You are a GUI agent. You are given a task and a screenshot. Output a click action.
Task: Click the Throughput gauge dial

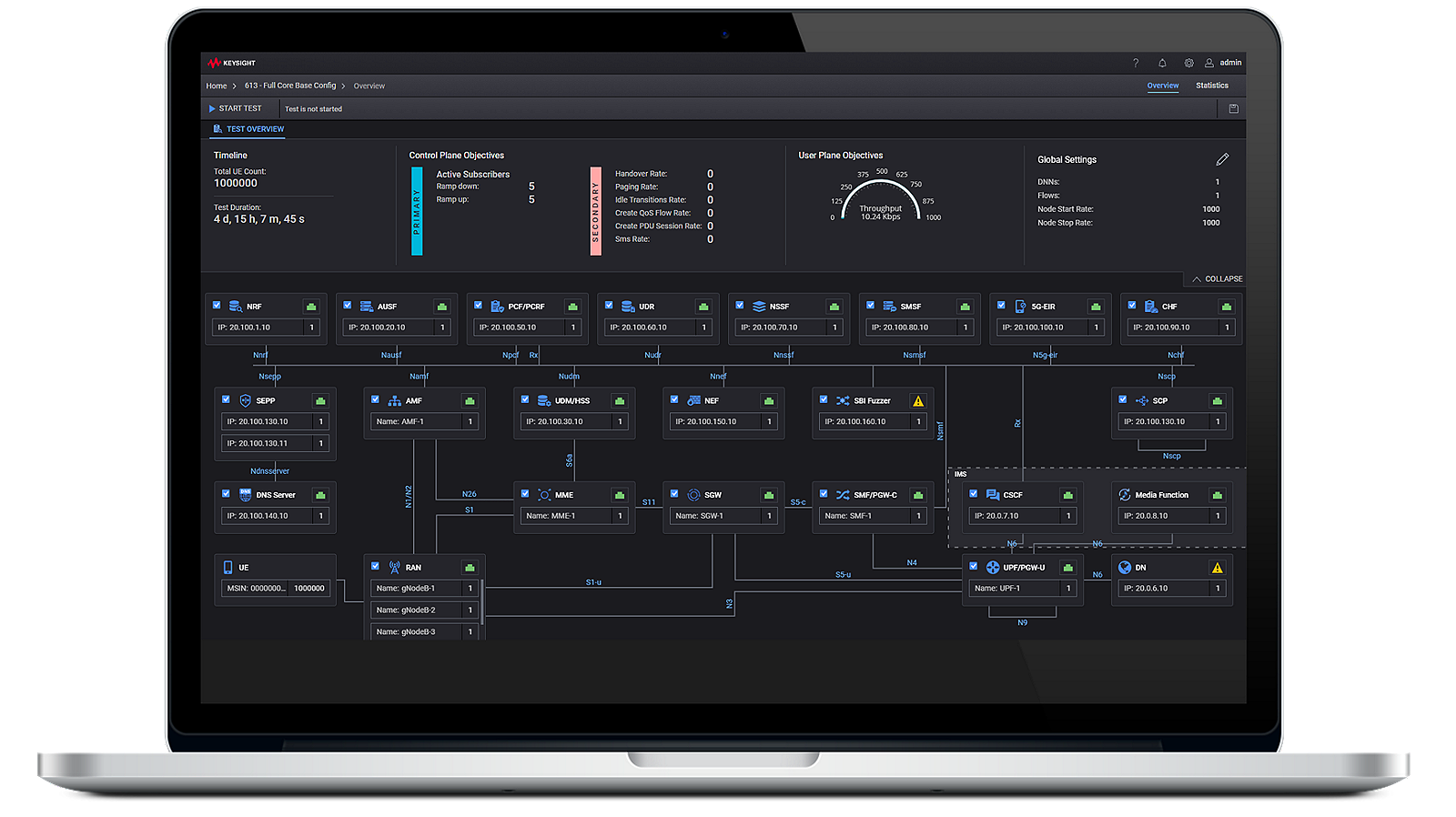(x=880, y=198)
